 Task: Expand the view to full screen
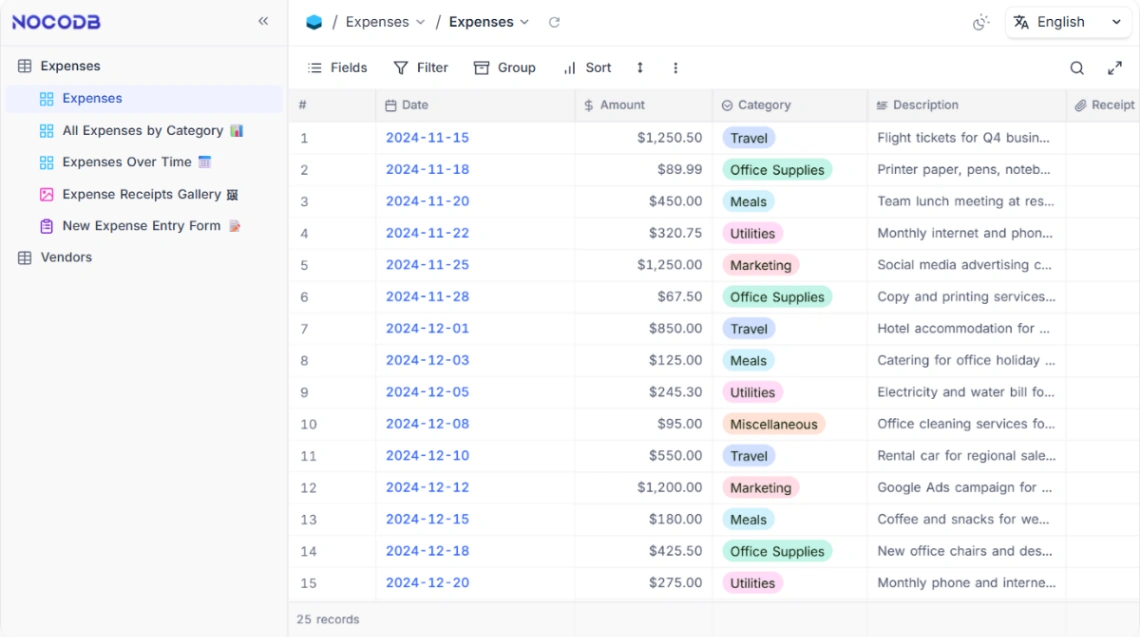click(1115, 68)
